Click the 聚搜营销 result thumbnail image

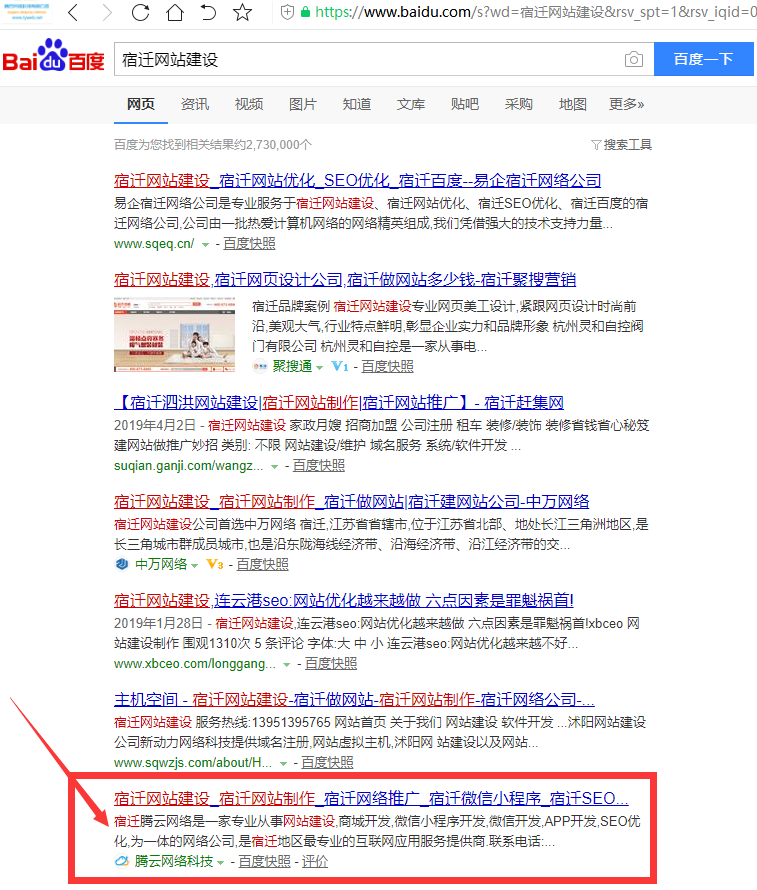coord(174,334)
